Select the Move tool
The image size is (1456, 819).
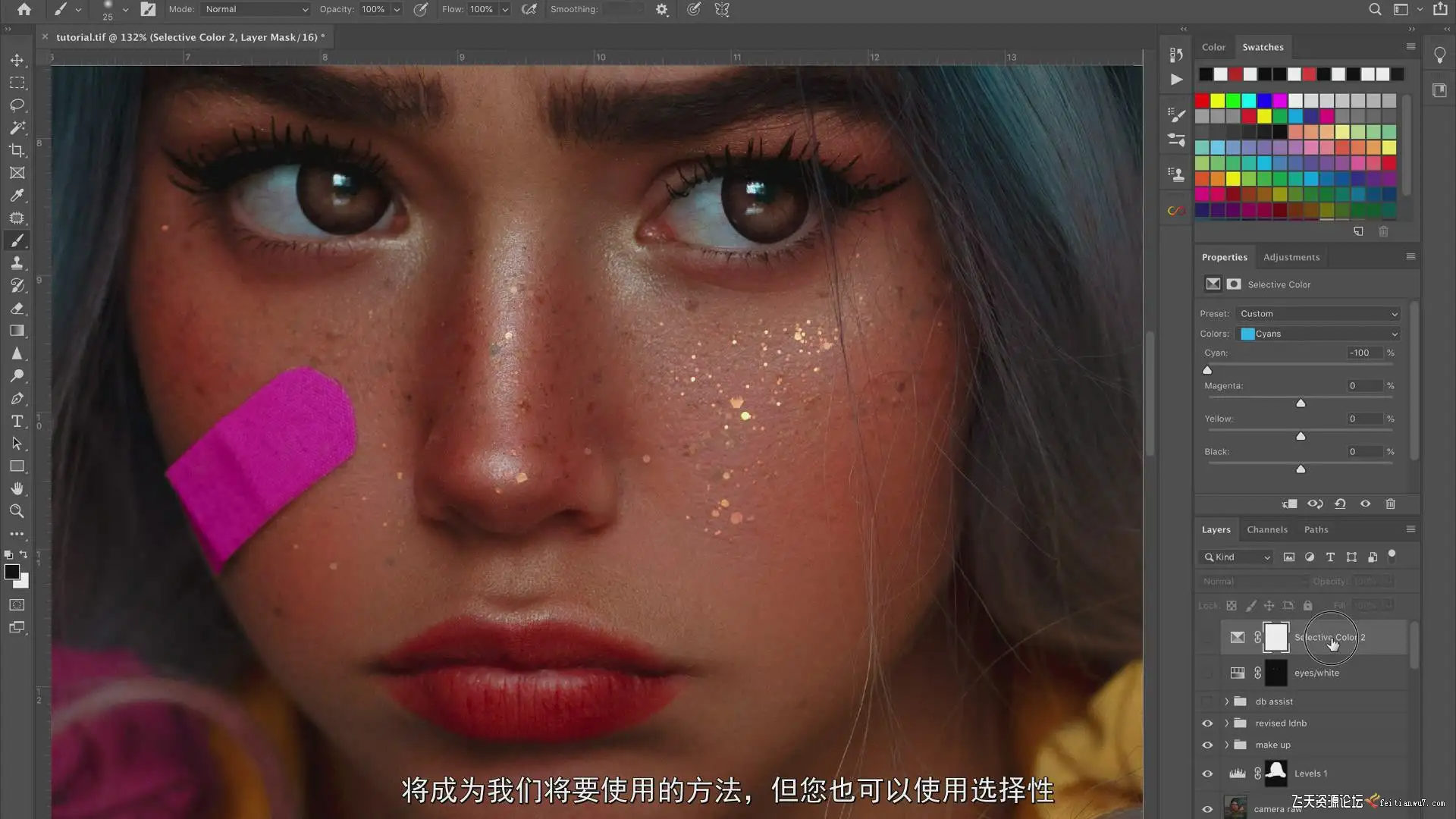pos(17,60)
